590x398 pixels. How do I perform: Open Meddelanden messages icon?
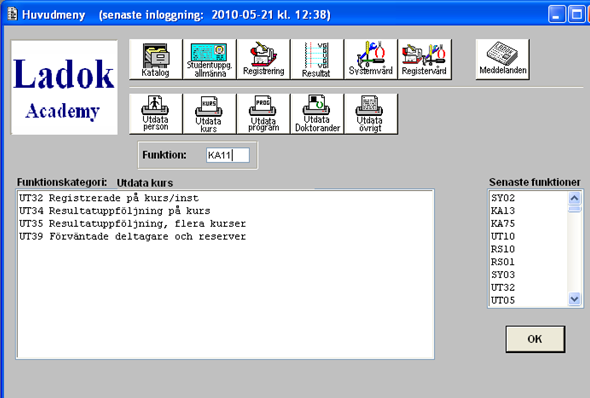click(502, 59)
